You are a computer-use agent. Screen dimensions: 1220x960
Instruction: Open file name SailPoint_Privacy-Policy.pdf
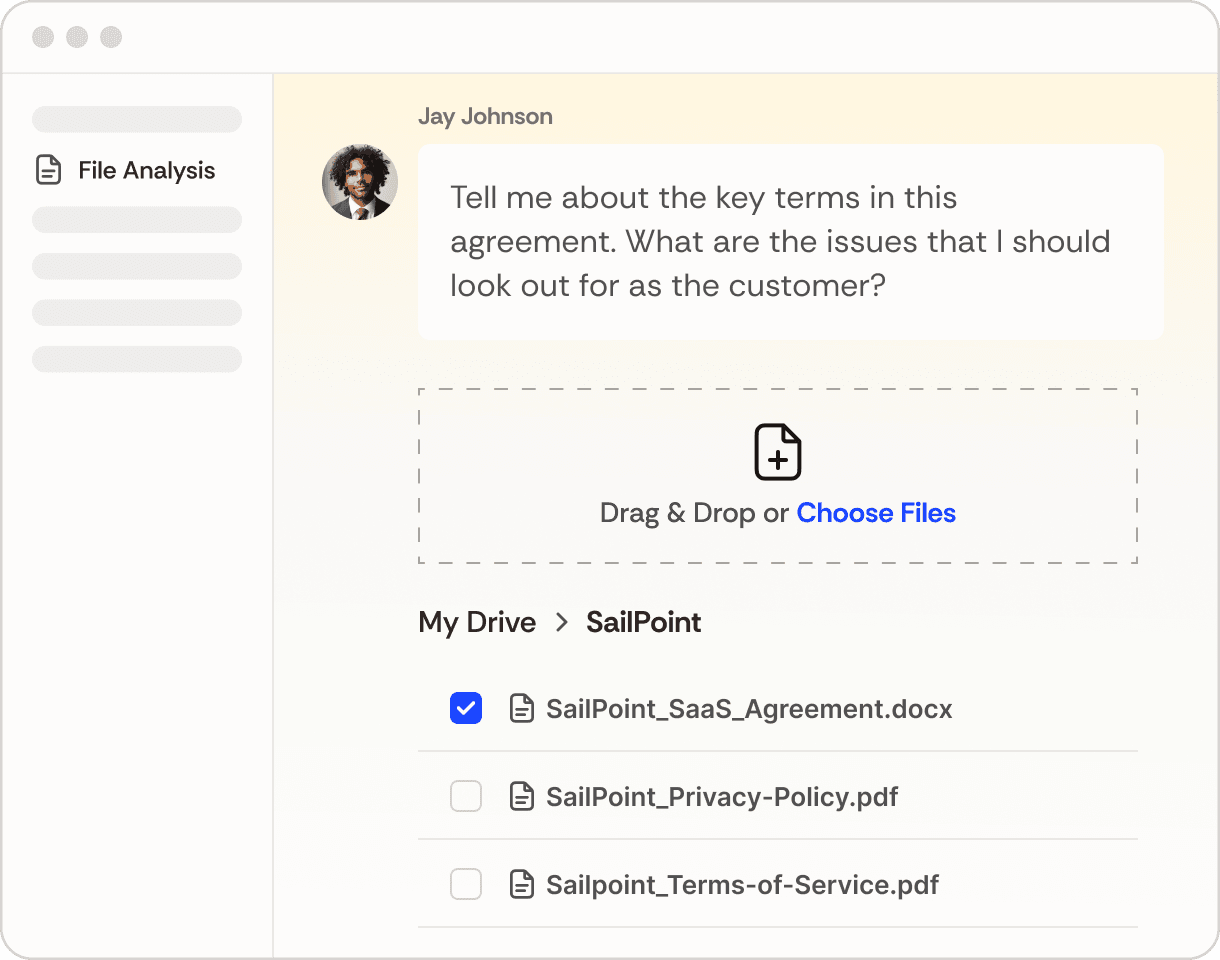(x=722, y=797)
